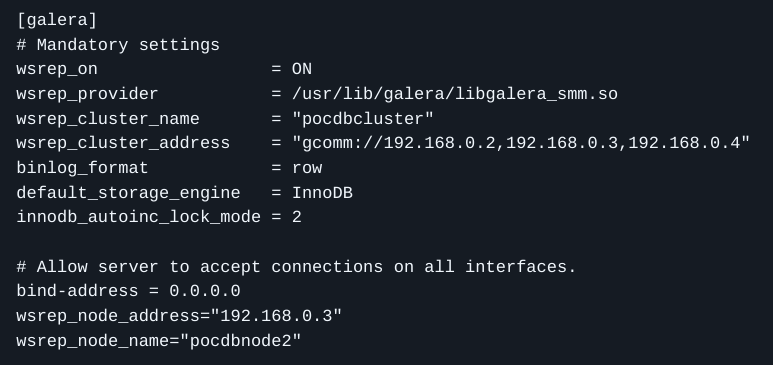Click the innodb_autoinc_lock_mode key
This screenshot has height=365, width=773.
point(139,218)
